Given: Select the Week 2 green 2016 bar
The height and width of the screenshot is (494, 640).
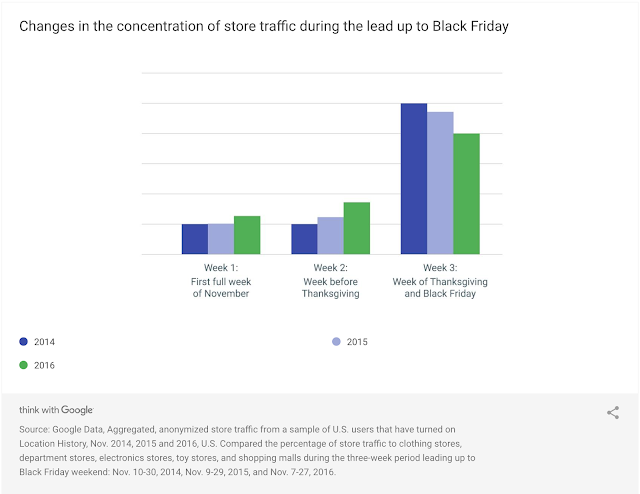Looking at the screenshot, I should click(356, 228).
